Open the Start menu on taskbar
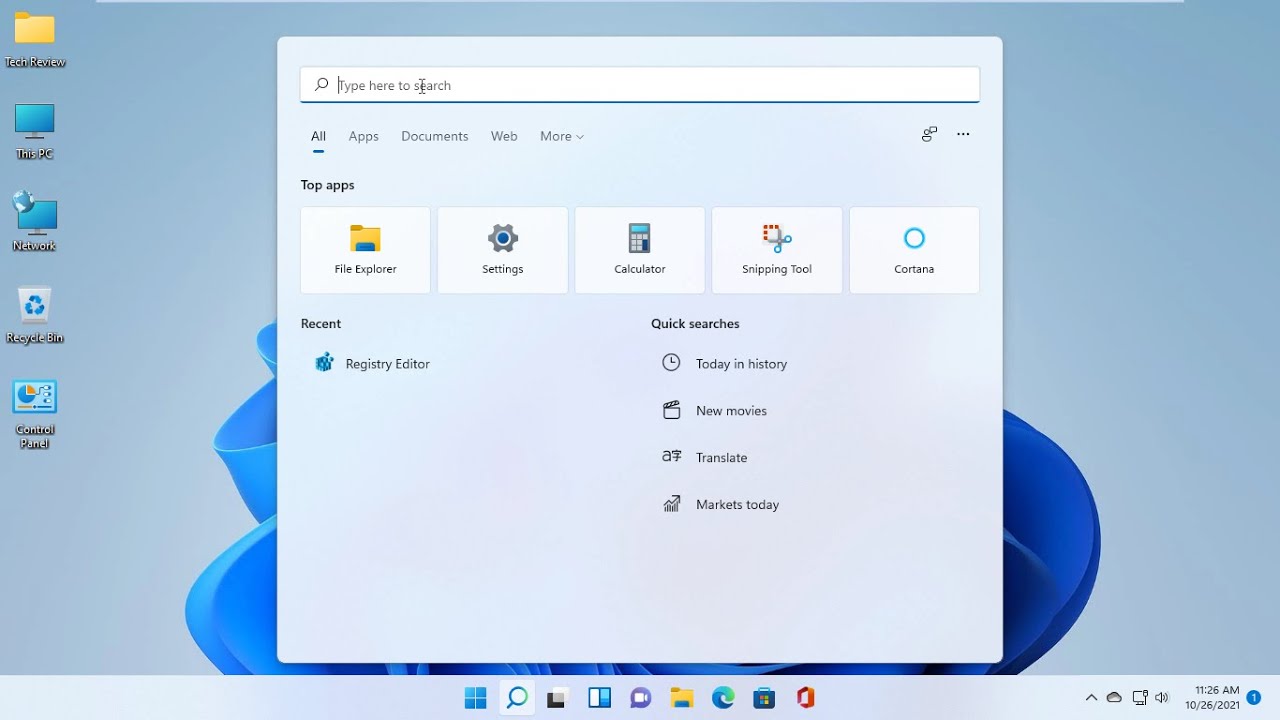This screenshot has height=720, width=1280. (475, 698)
